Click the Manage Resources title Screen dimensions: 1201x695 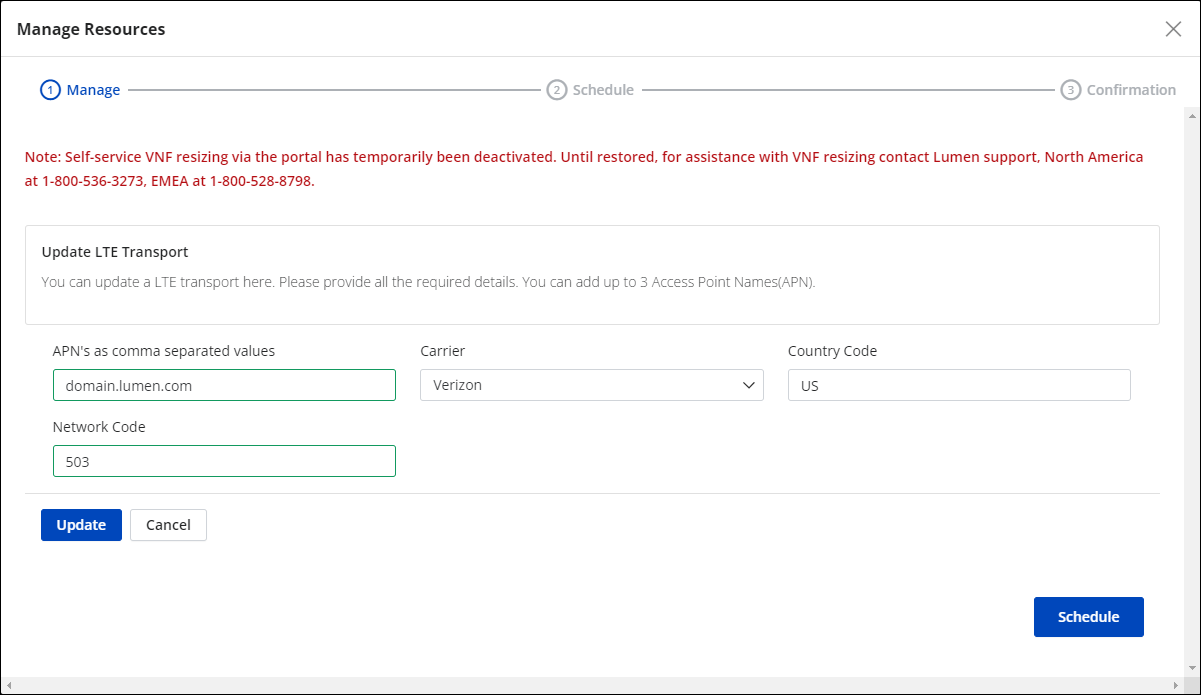tap(91, 29)
